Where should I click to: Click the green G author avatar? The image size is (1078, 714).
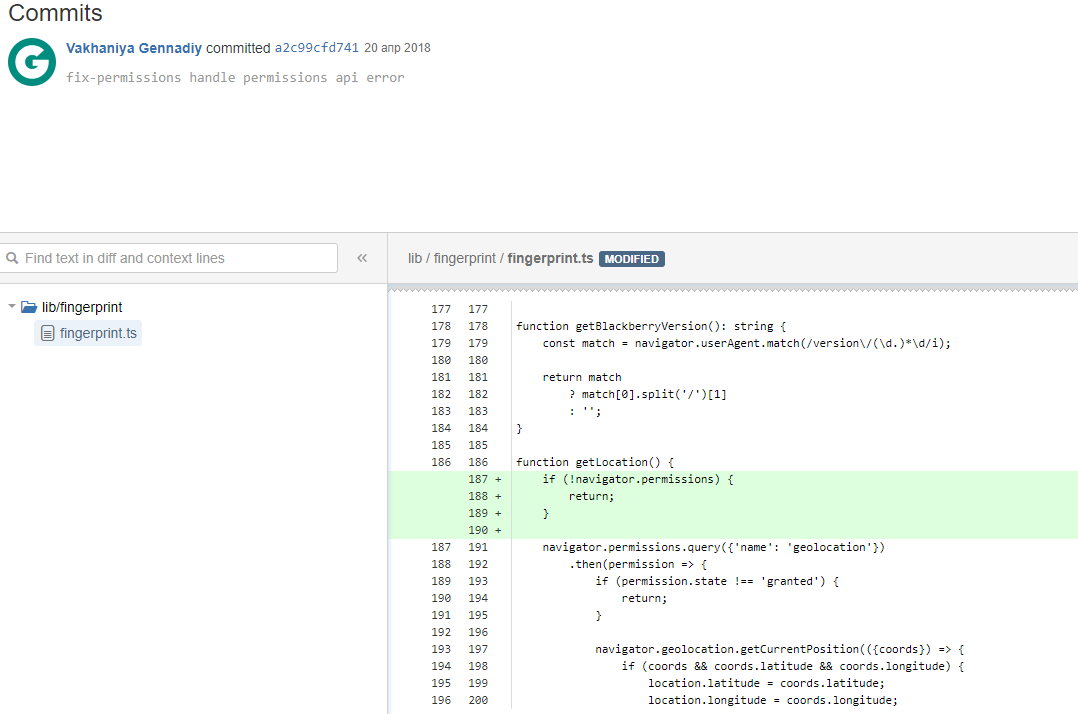pyautogui.click(x=32, y=62)
